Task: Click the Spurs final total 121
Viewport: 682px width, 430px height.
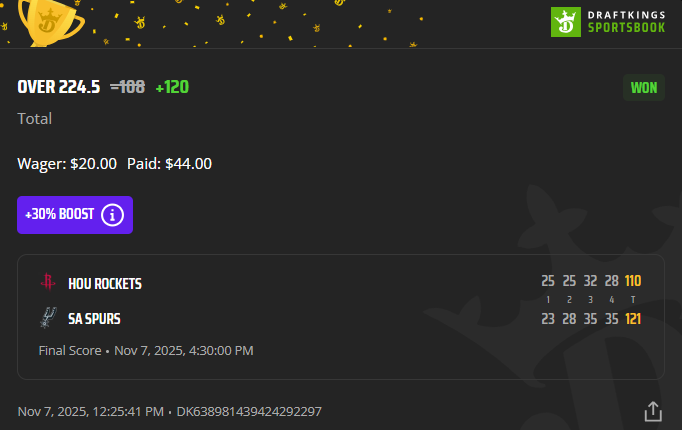Action: [632, 319]
